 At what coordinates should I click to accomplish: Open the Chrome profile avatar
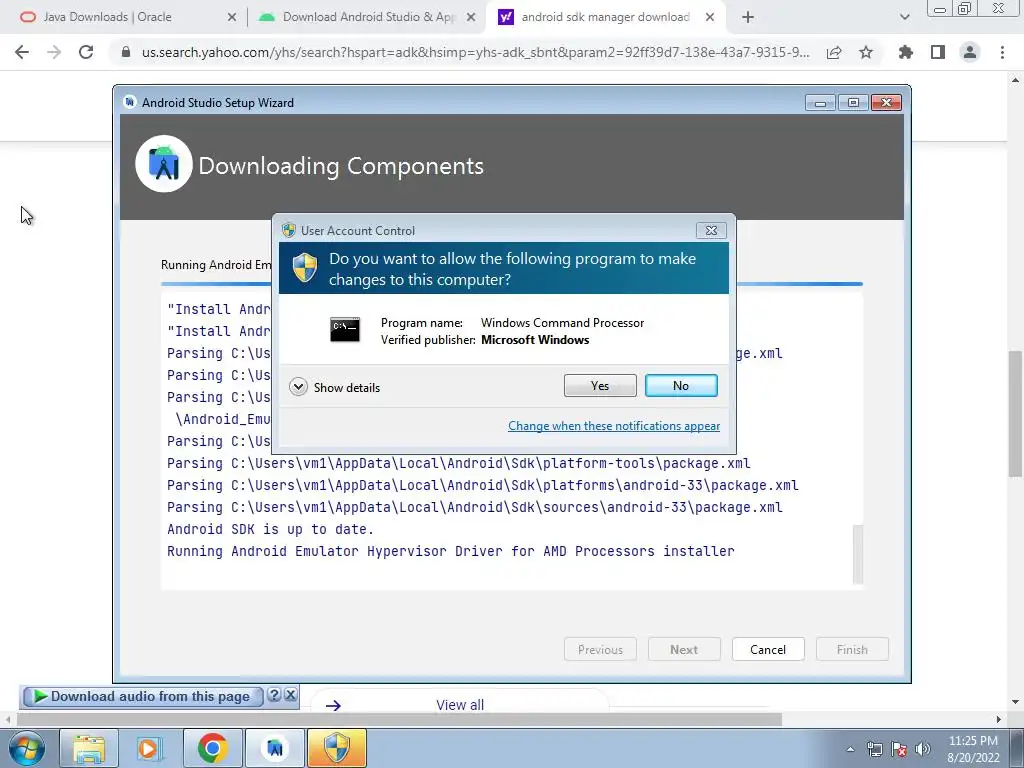pos(970,52)
